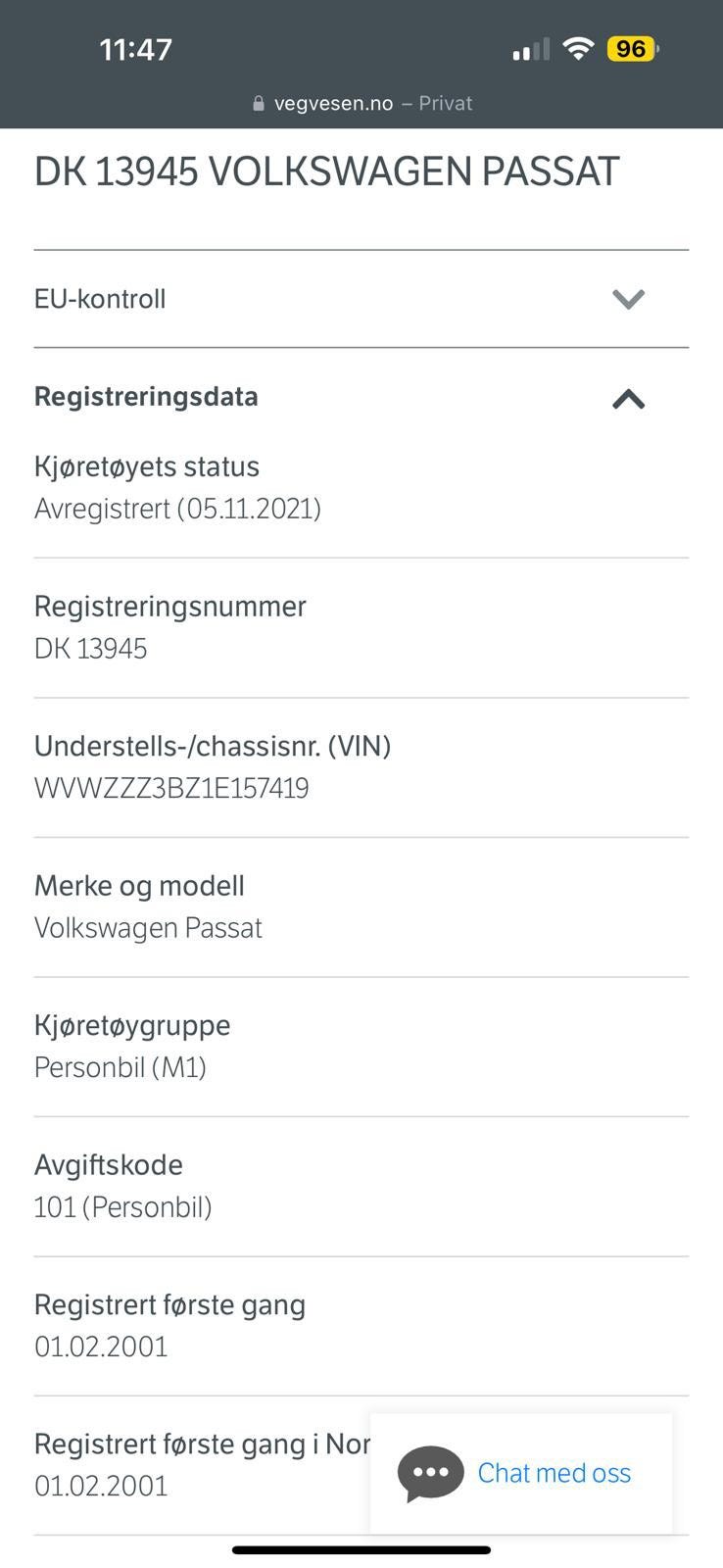Tap the vegvesen.no address text

click(333, 104)
